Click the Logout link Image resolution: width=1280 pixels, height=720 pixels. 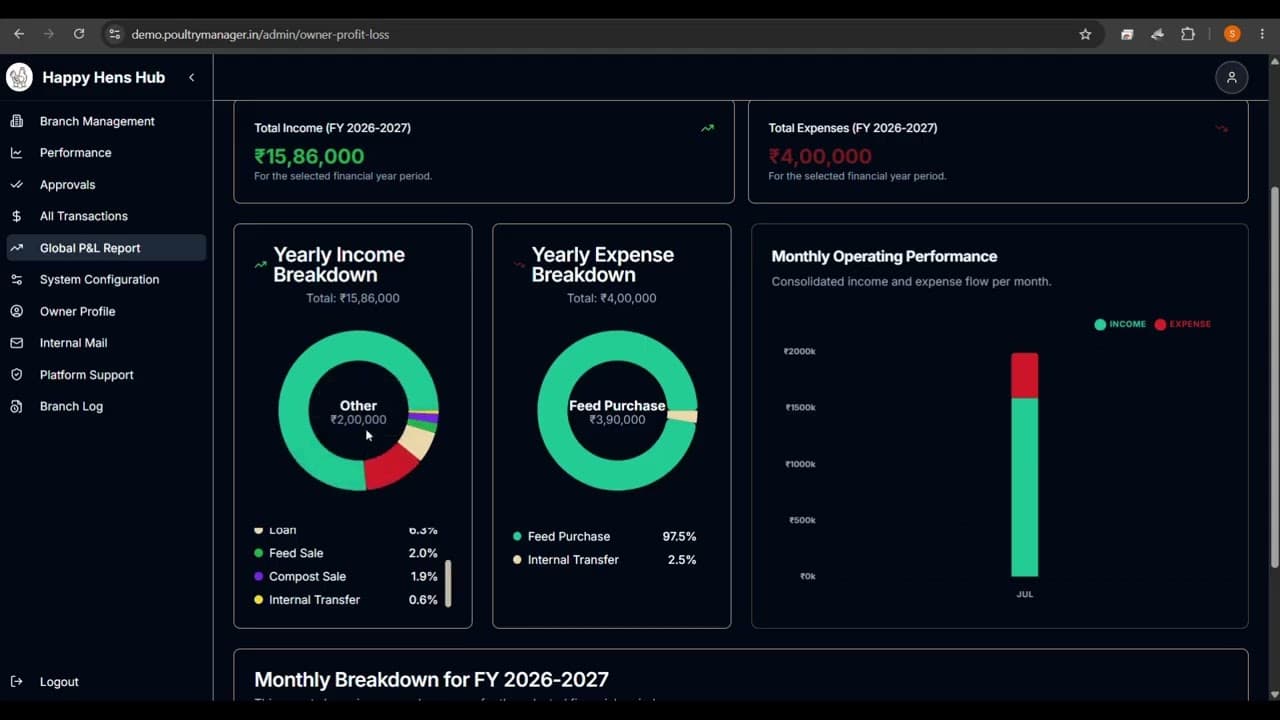point(59,682)
